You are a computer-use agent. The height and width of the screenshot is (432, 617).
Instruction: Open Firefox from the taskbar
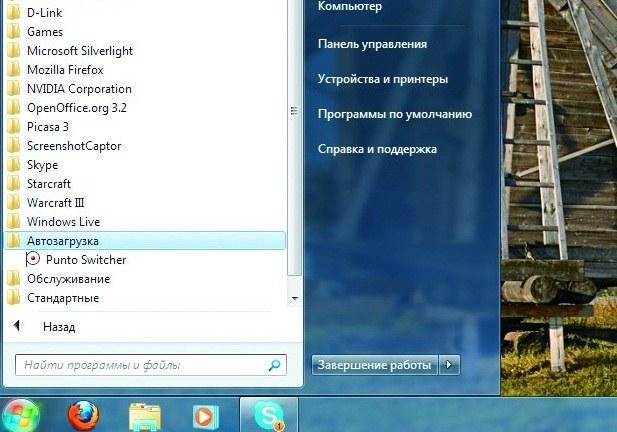tap(84, 415)
